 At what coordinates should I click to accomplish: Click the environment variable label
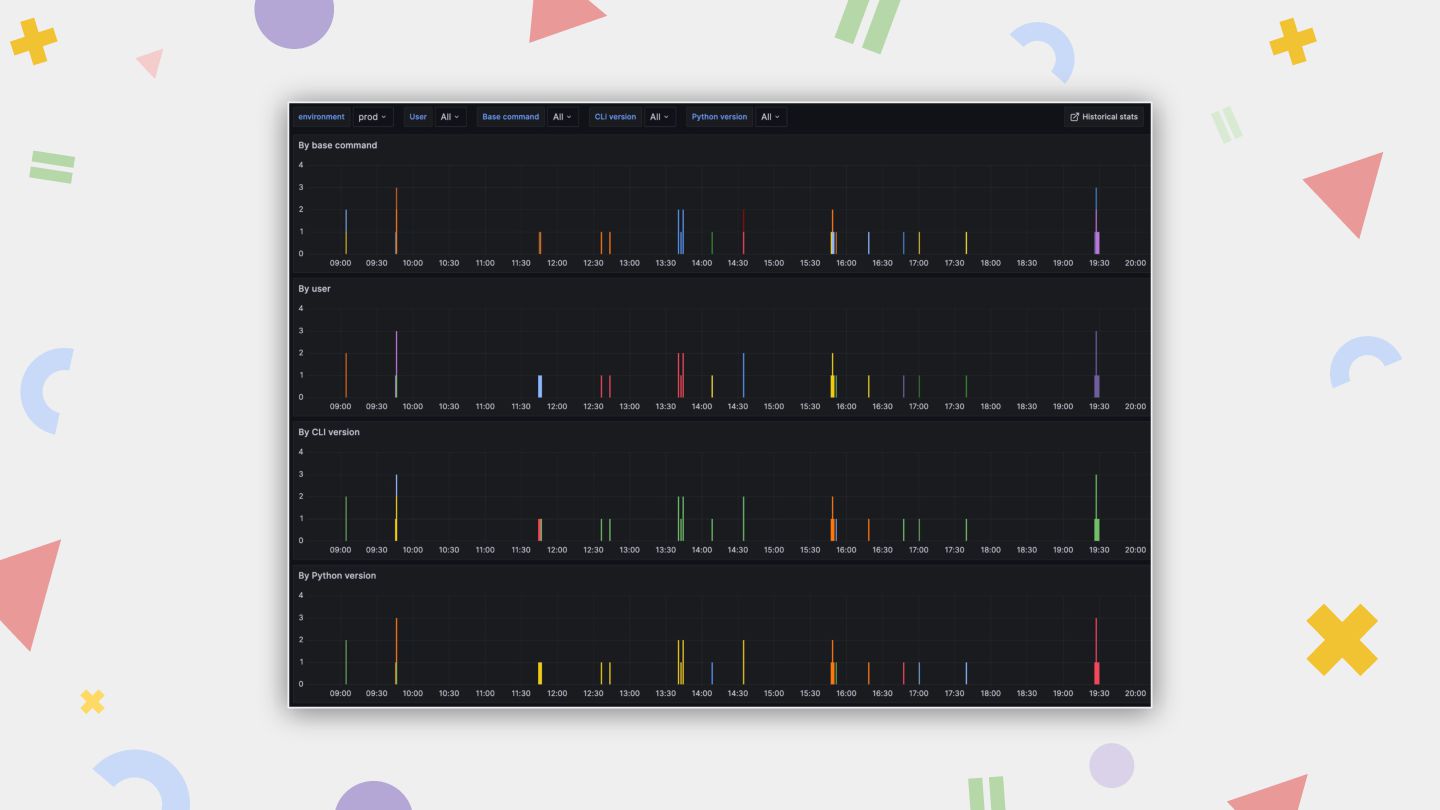321,117
